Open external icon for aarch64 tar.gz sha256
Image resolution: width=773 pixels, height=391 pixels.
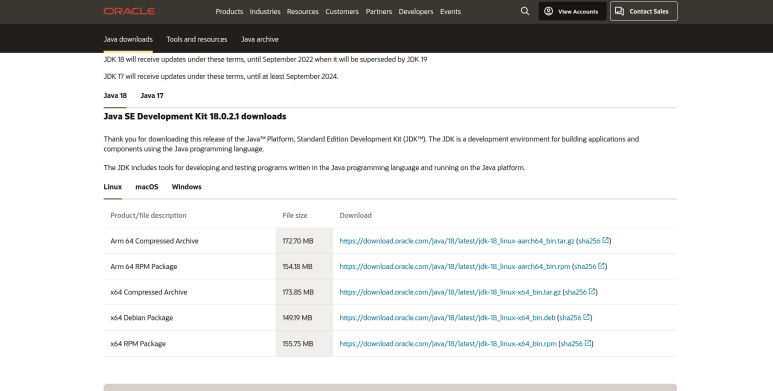pyautogui.click(x=606, y=240)
